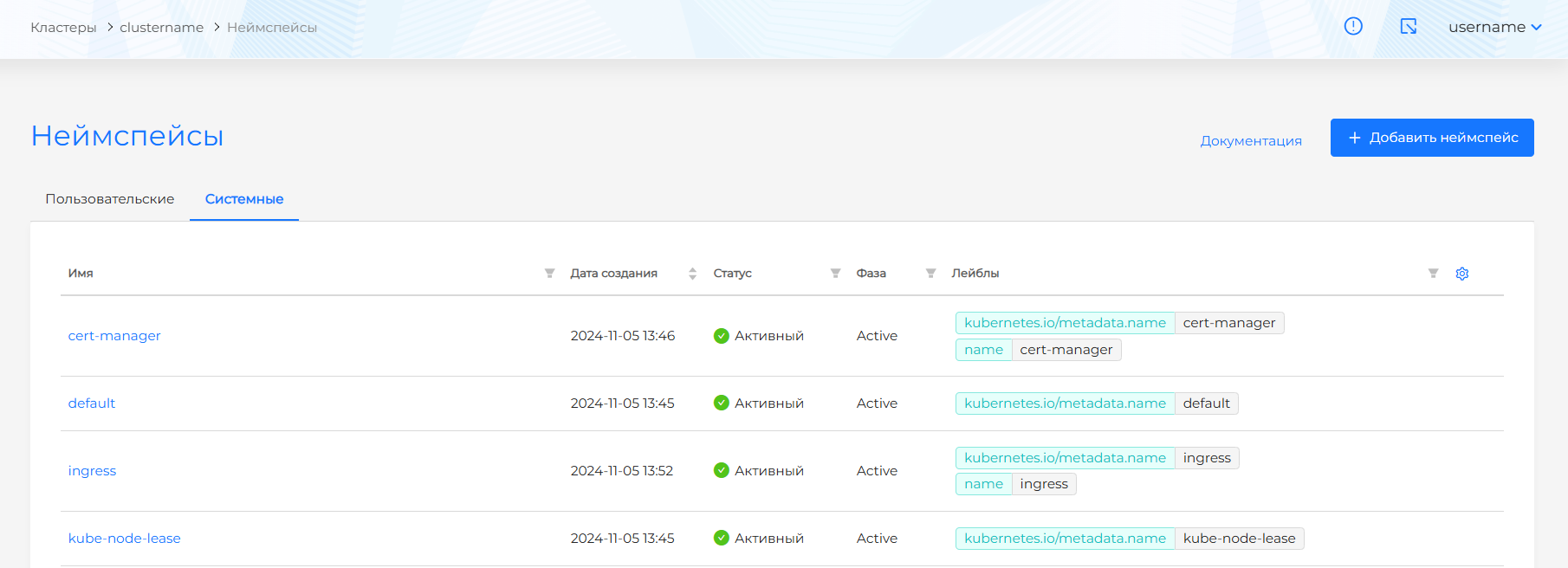The image size is (1568, 568).
Task: Go to Кластеры in breadcrumb
Action: click(63, 28)
